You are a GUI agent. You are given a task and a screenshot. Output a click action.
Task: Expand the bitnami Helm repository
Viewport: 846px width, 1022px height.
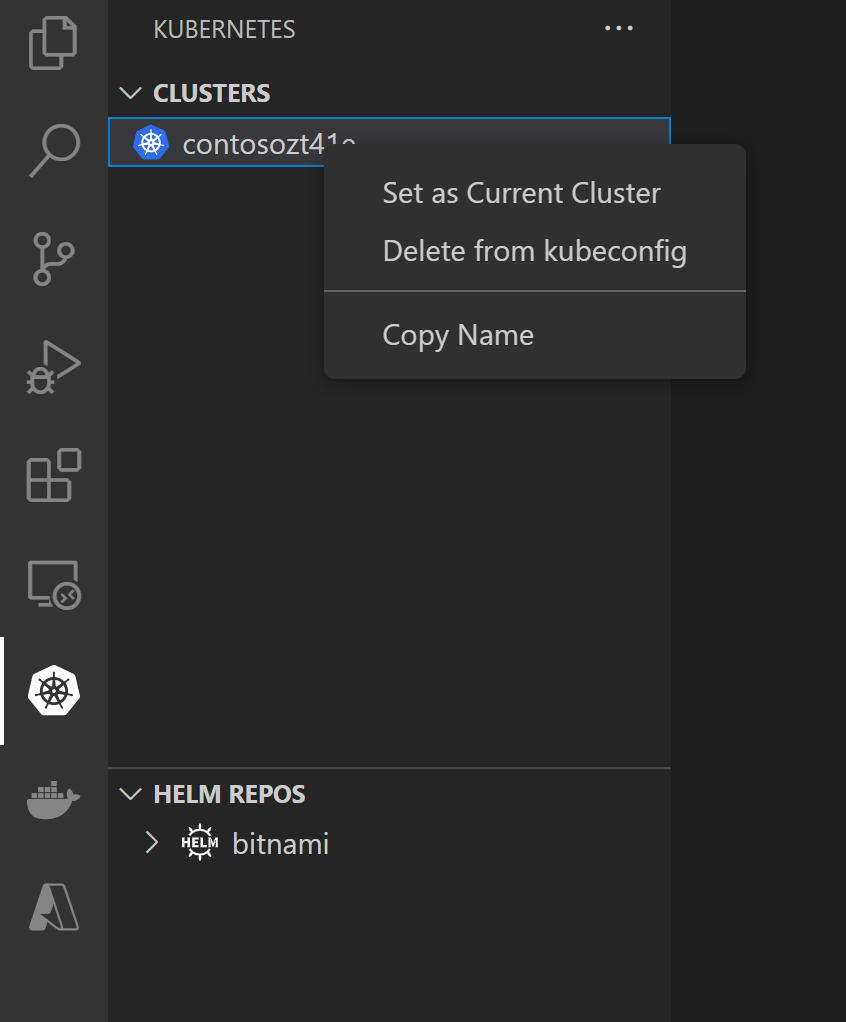click(x=152, y=842)
